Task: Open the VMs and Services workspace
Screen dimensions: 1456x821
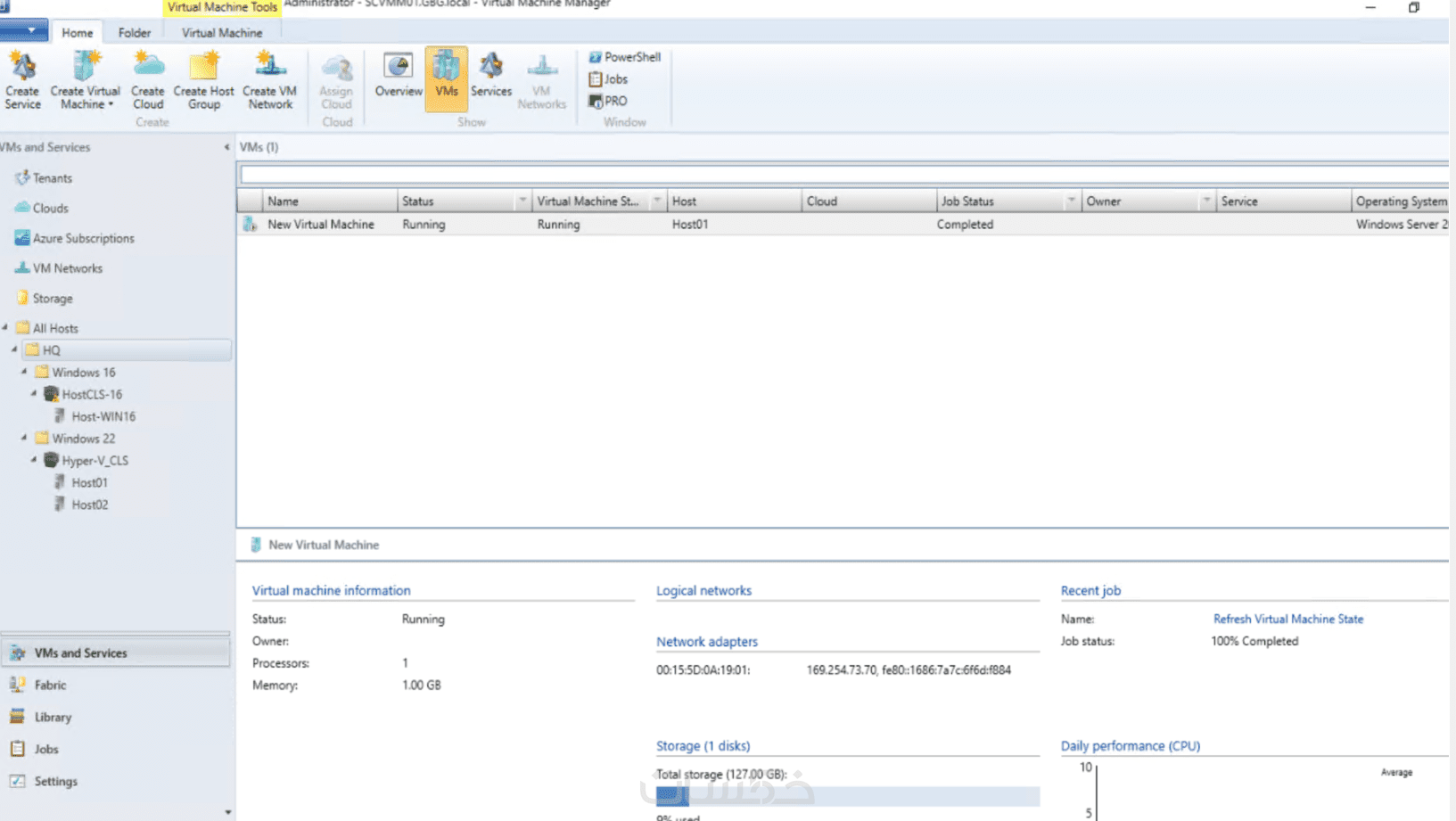Action: point(115,653)
